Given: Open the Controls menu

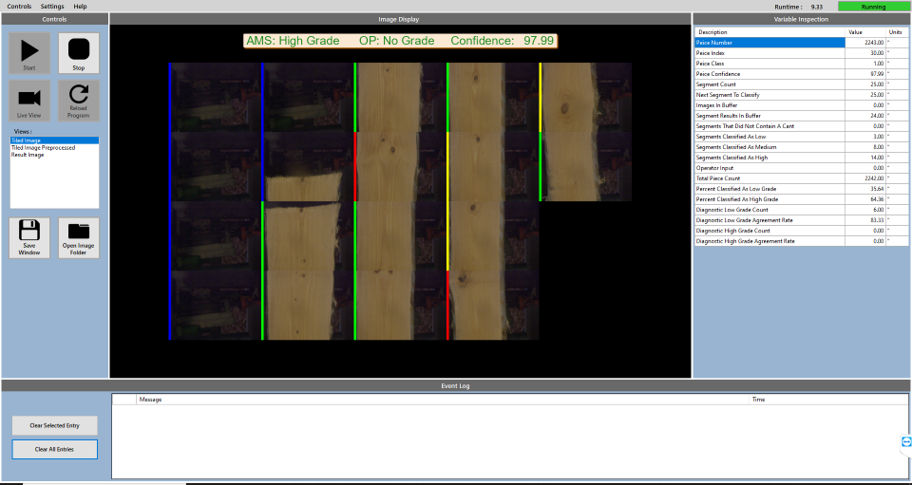Looking at the screenshot, I should [x=19, y=6].
